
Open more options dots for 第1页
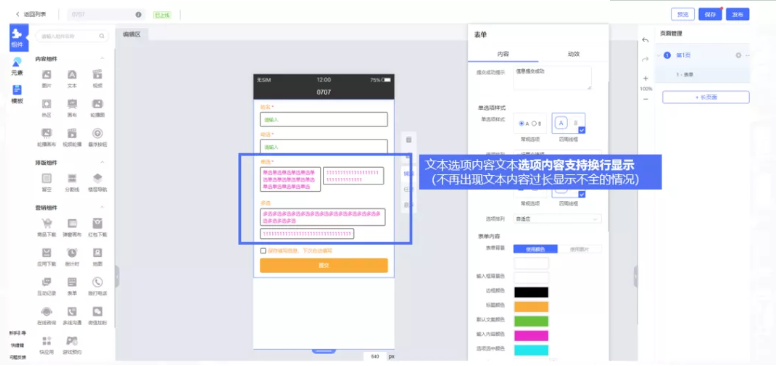tap(747, 55)
